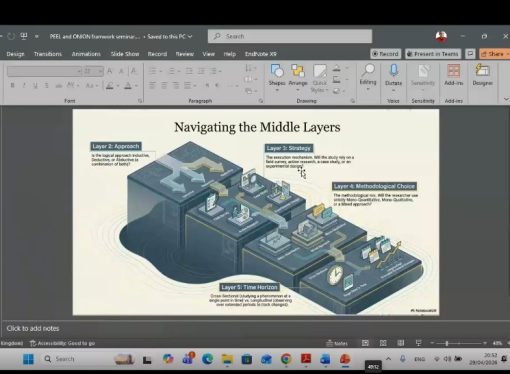Open Quick Styles gallery
Image resolution: width=510 pixels, height=374 pixels.
319,78
